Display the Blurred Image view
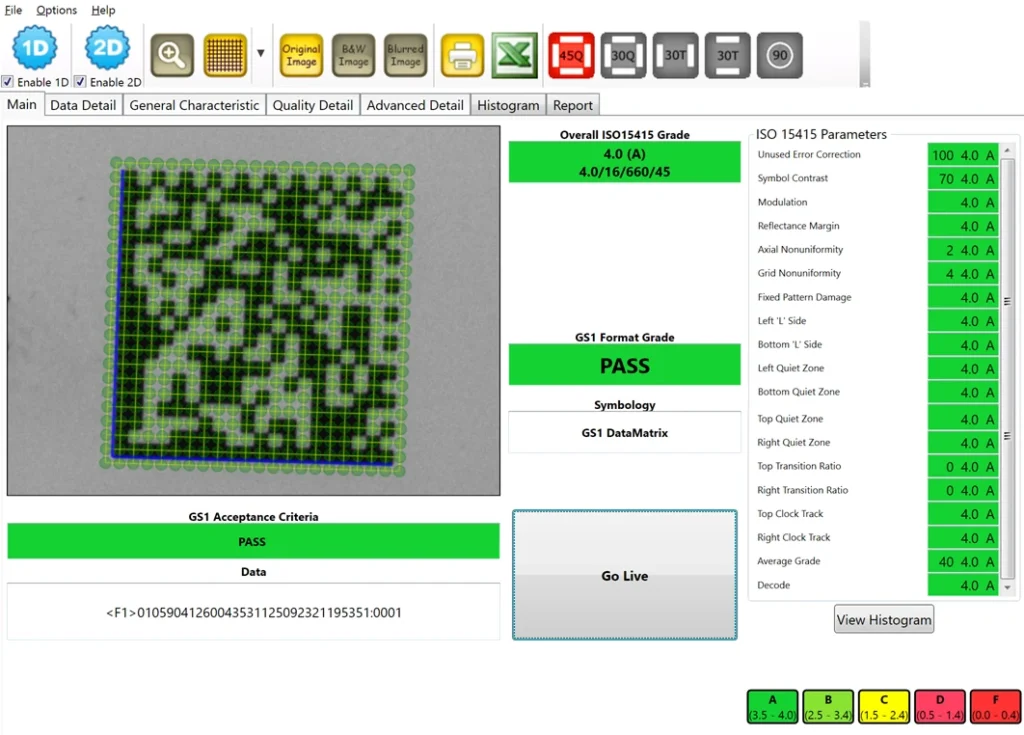This screenshot has height=735, width=1024. pos(405,55)
